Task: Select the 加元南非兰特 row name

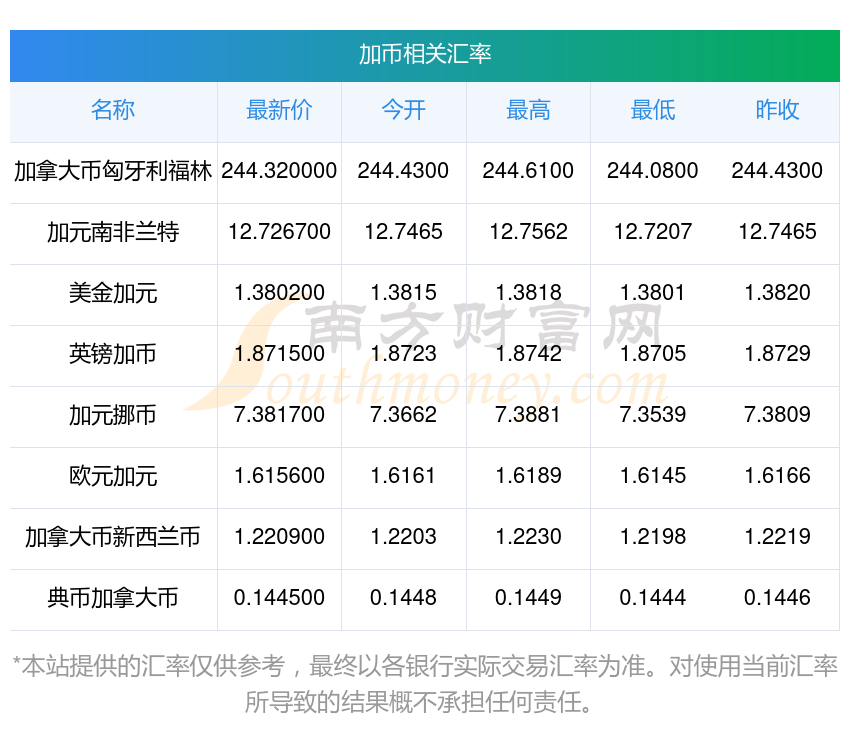Action: (113, 232)
